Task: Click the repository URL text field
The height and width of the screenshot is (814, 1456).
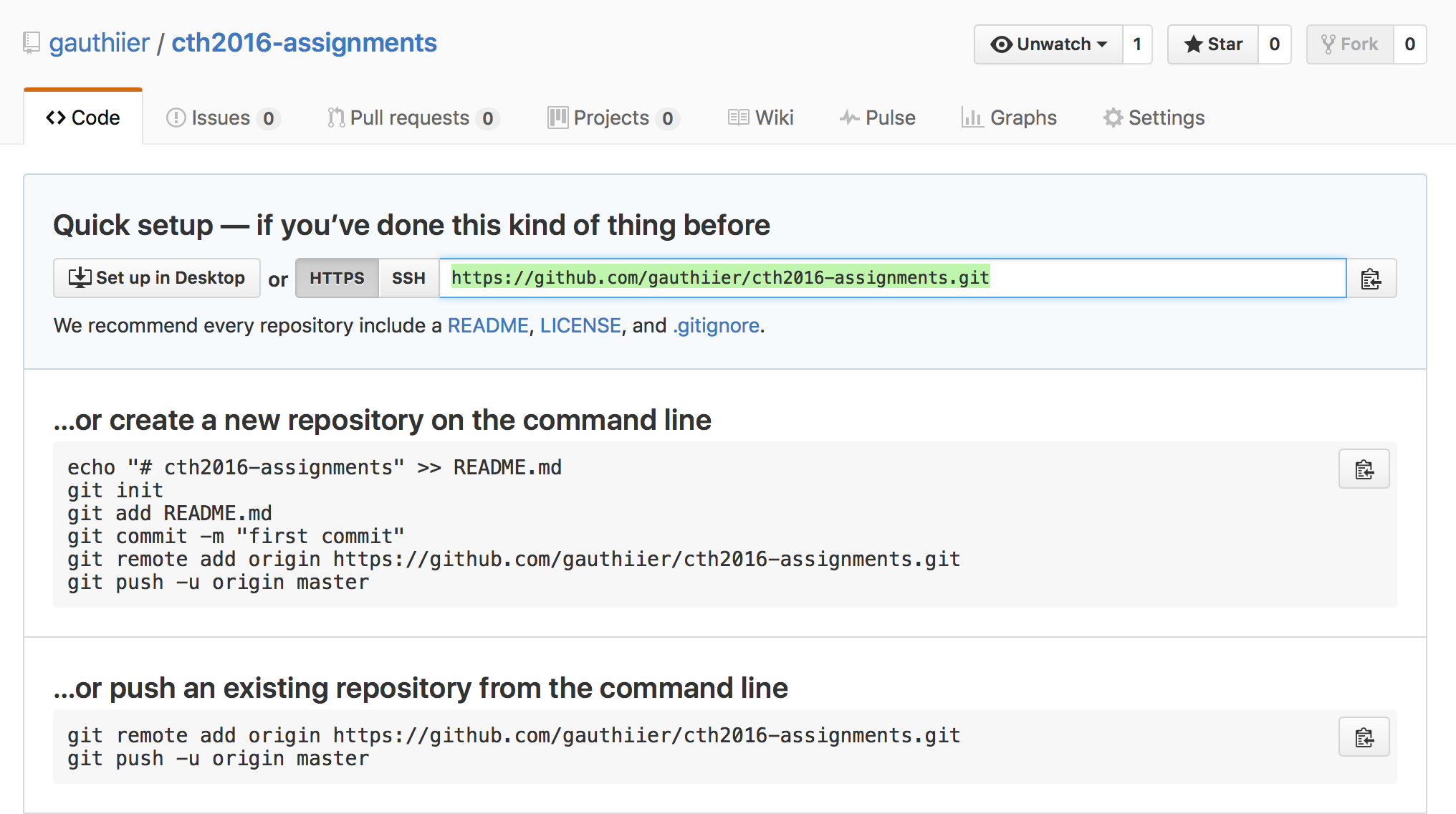Action: tap(892, 278)
